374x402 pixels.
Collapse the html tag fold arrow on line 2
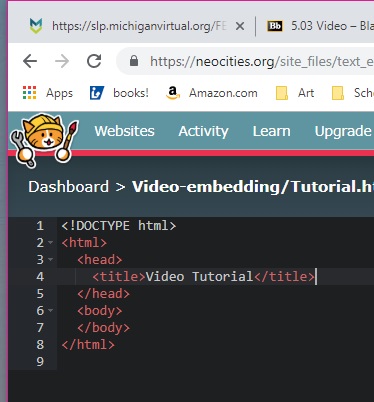point(51,242)
